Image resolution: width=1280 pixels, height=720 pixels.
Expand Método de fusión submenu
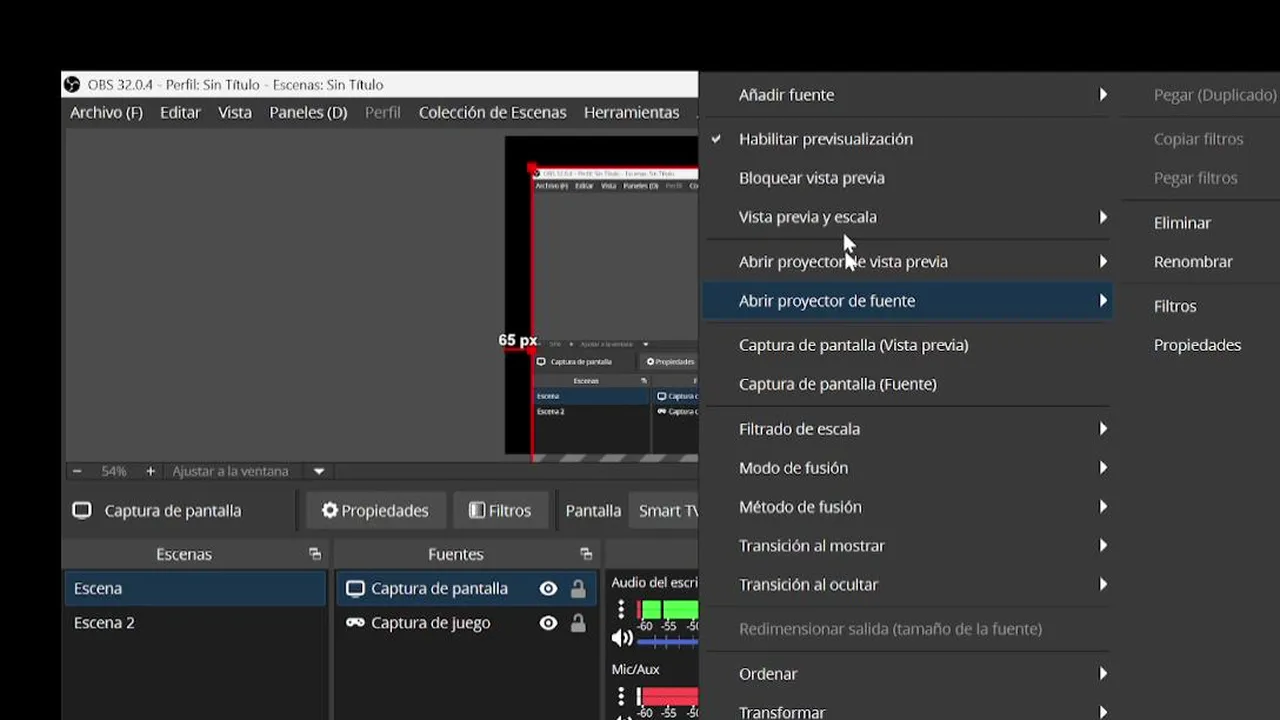pos(907,507)
